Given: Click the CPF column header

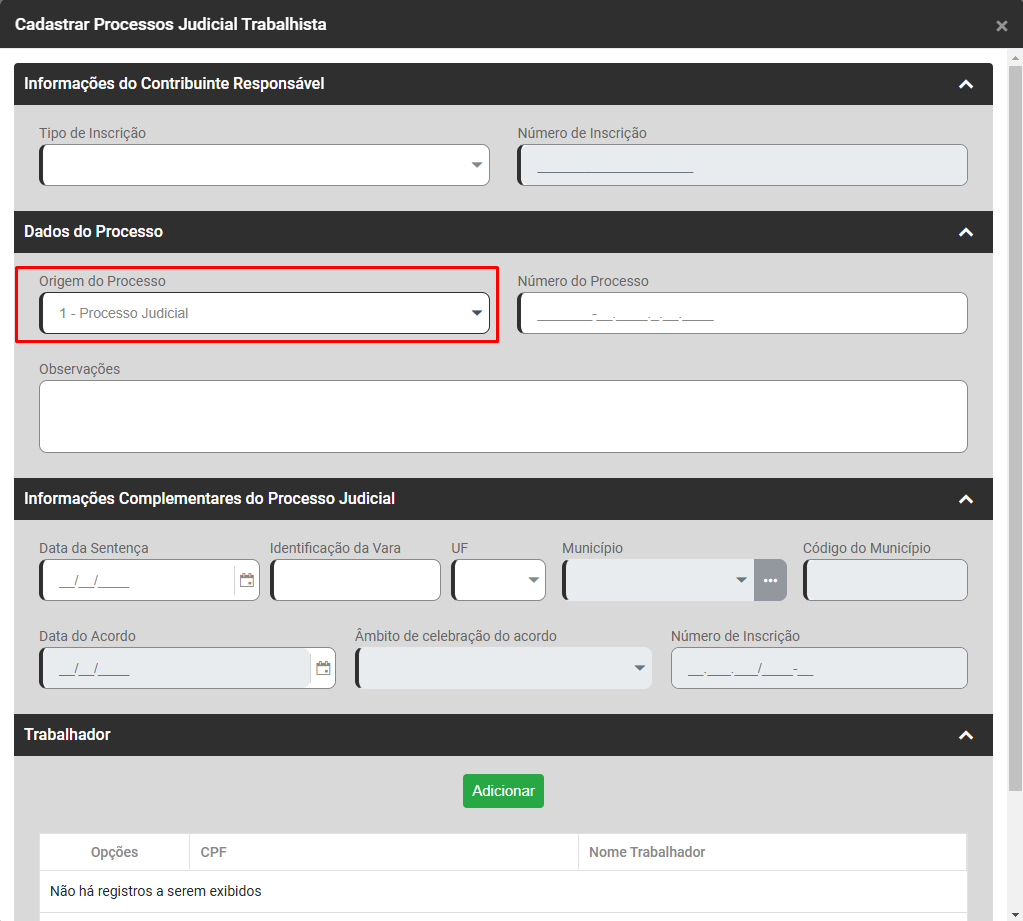Looking at the screenshot, I should 383,852.
